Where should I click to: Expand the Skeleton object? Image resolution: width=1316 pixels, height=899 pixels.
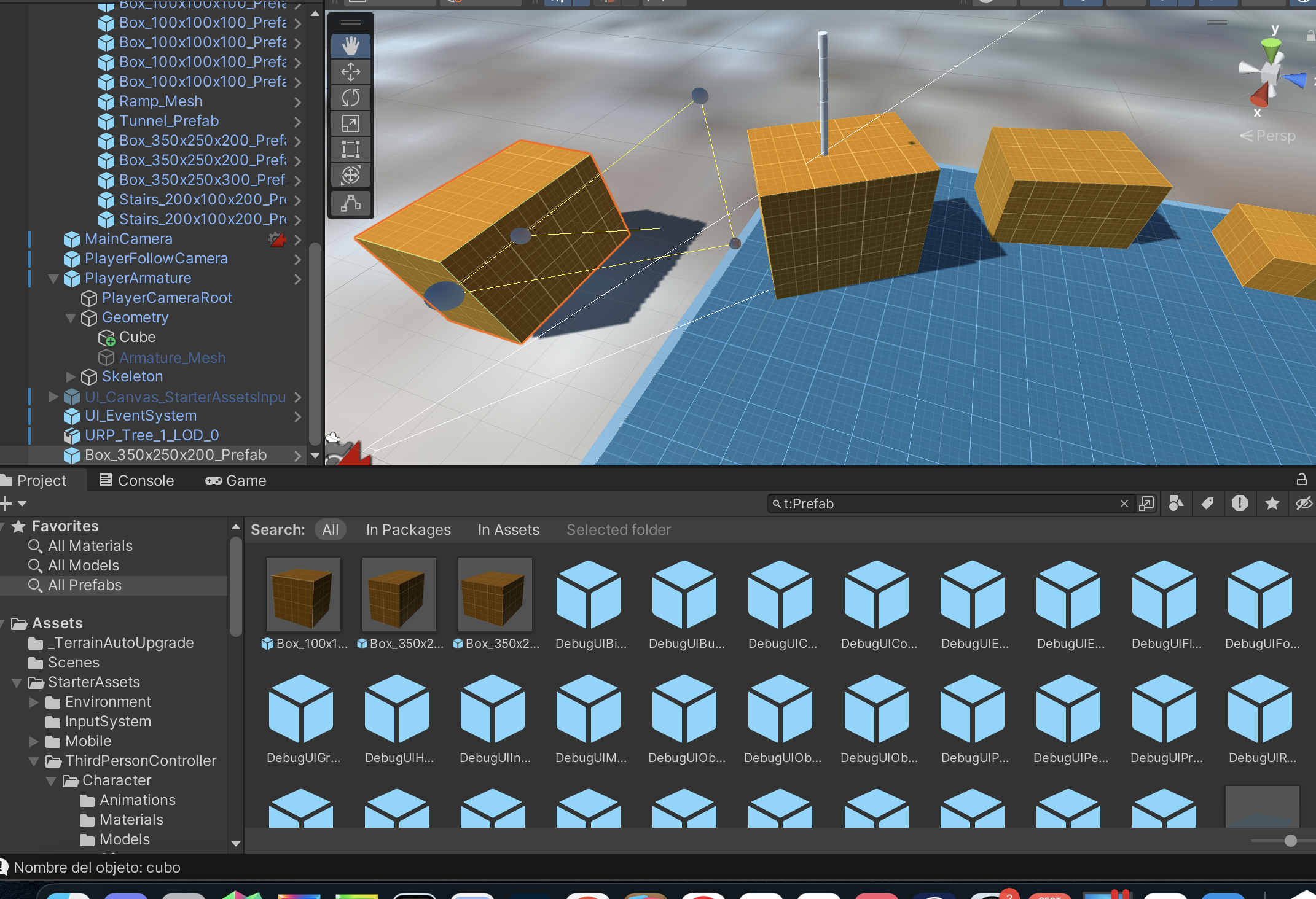(71, 376)
